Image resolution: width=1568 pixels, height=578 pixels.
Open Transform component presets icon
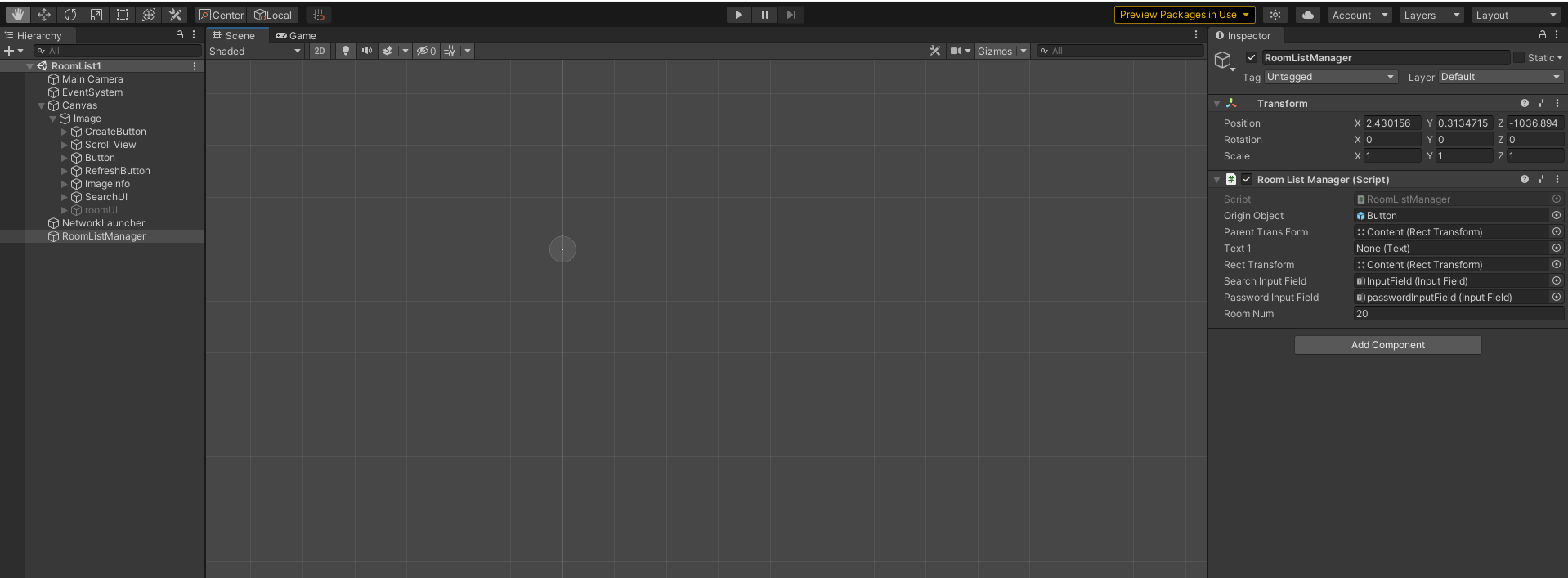(x=1541, y=103)
